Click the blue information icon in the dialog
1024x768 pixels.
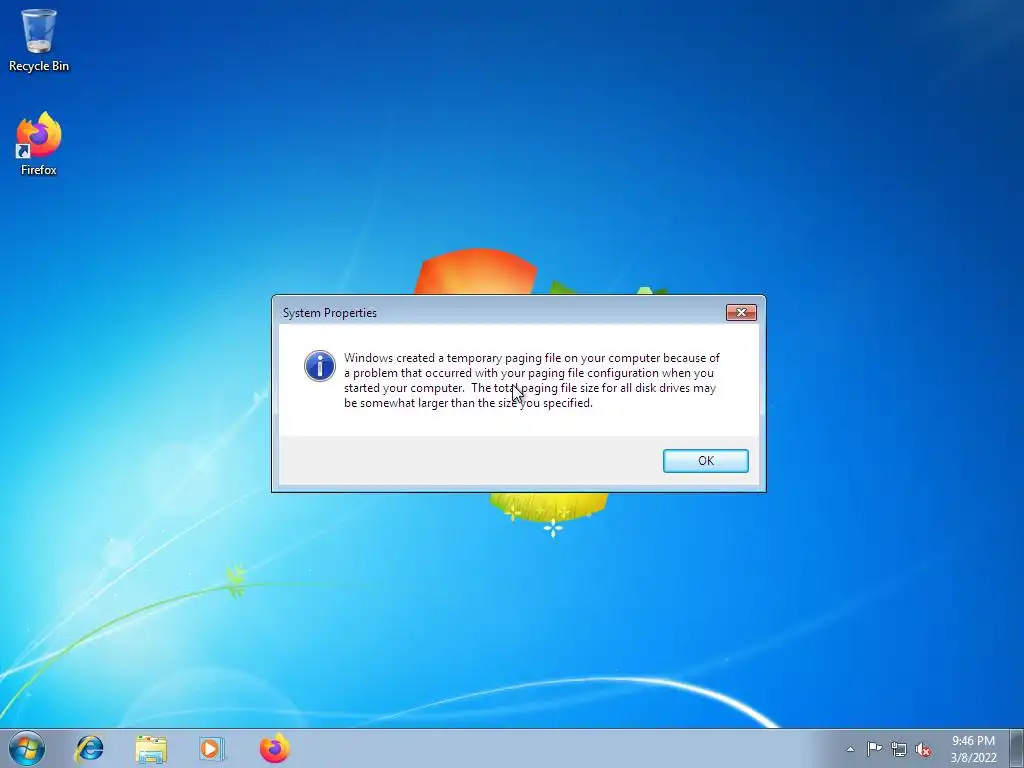pos(320,366)
